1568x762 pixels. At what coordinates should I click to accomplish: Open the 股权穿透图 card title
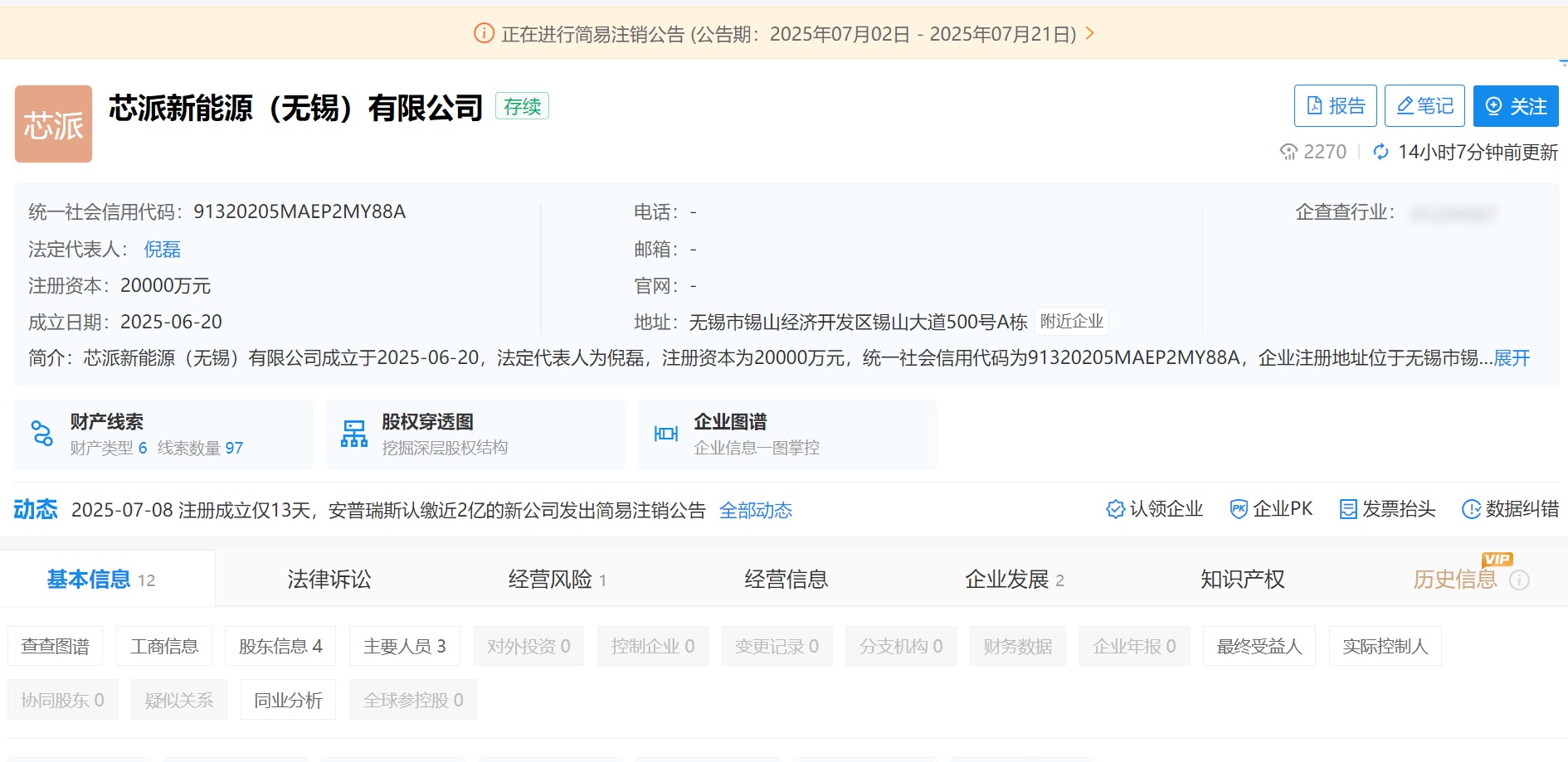(x=427, y=421)
